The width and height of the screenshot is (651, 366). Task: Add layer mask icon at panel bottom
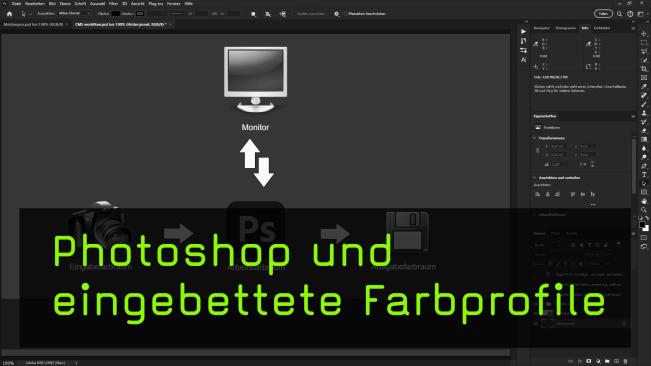point(589,361)
